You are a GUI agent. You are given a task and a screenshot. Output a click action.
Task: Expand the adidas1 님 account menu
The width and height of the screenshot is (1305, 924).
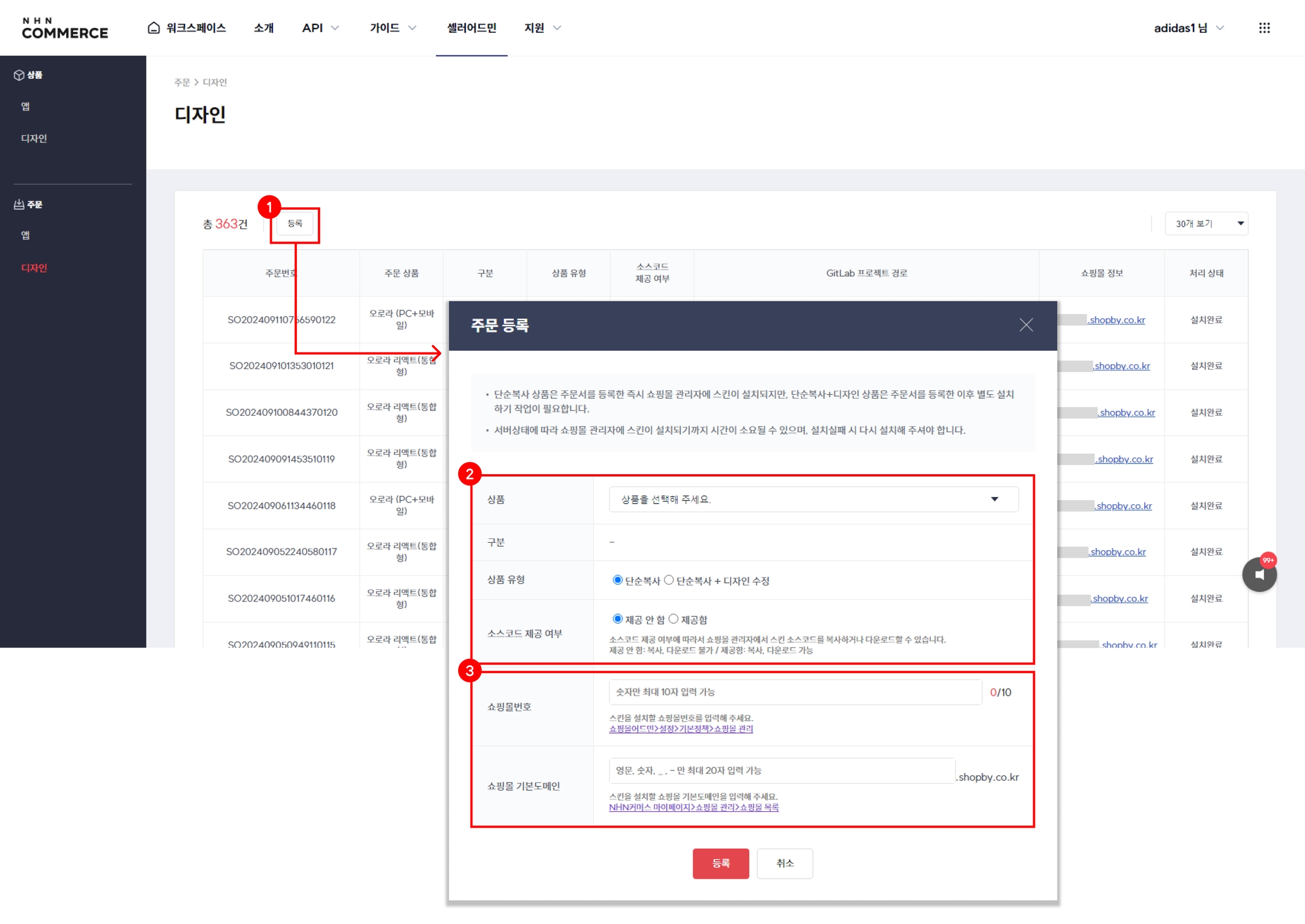[x=1188, y=28]
